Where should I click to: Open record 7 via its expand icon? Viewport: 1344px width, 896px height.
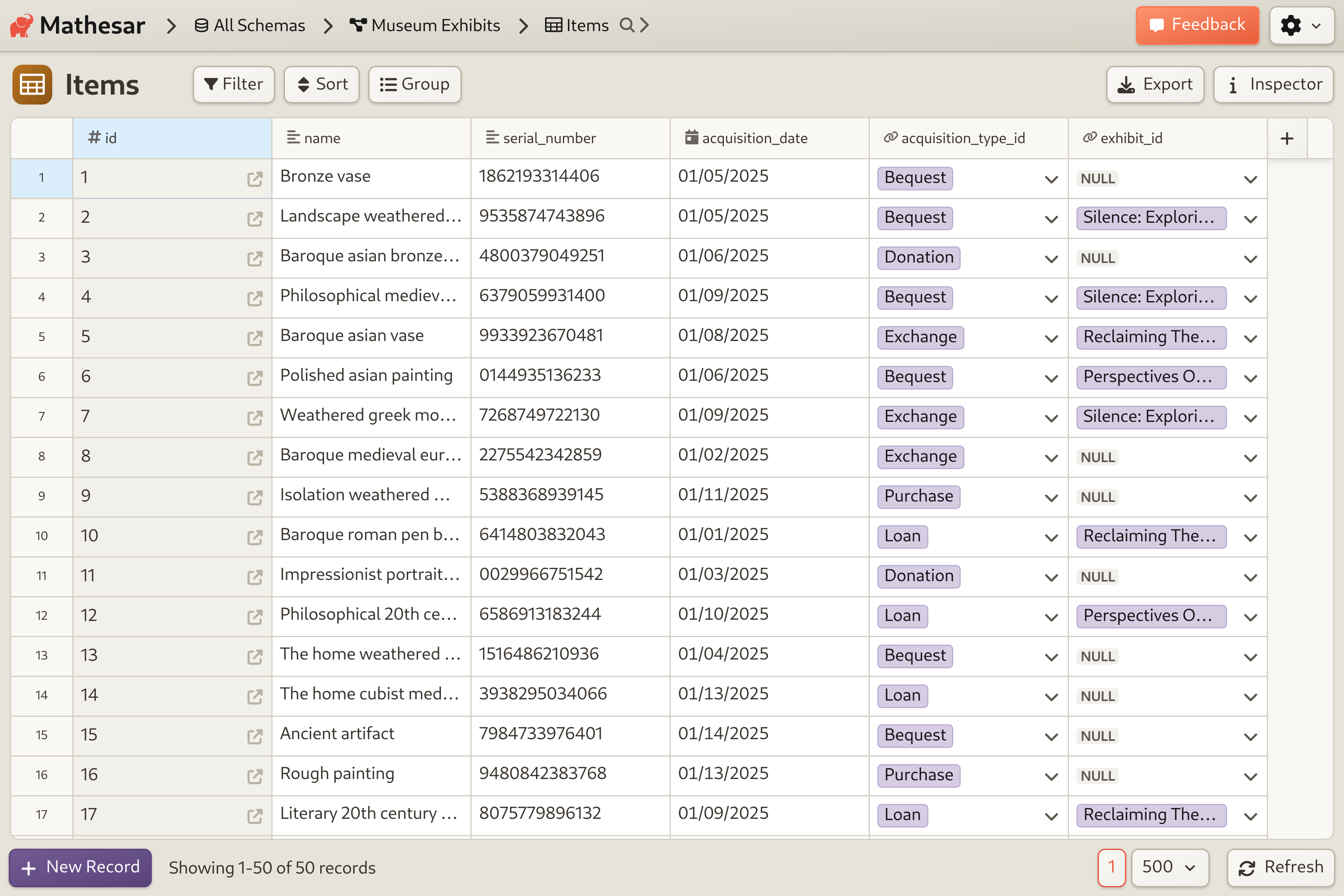255,418
